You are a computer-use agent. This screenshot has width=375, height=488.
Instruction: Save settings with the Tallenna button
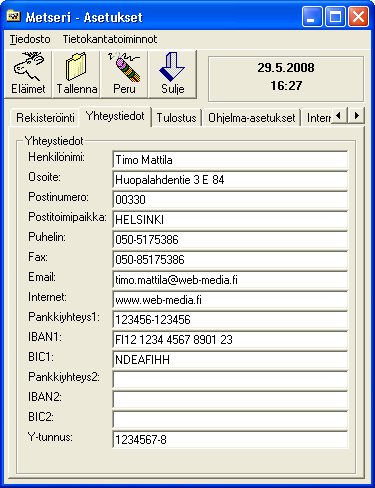tap(76, 74)
